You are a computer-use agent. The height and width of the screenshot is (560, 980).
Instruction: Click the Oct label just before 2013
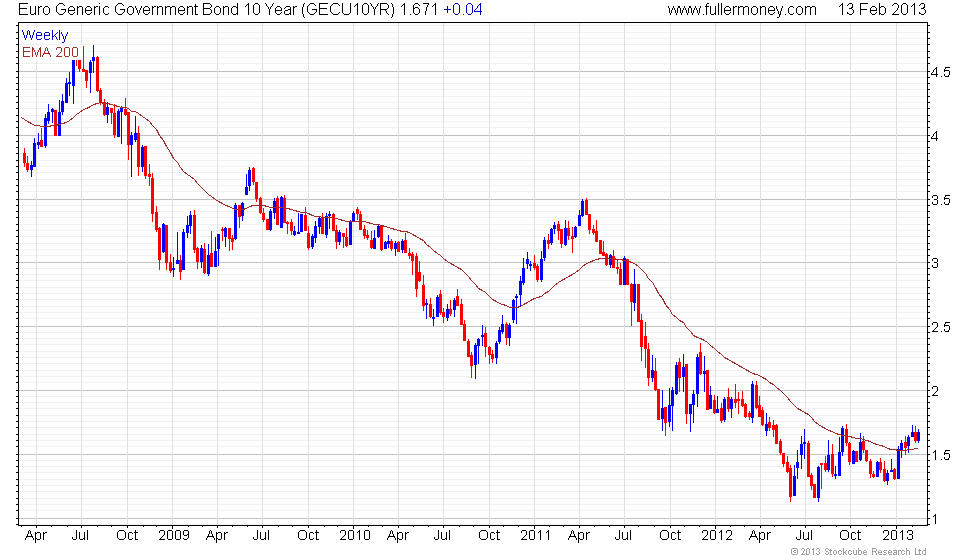(x=850, y=536)
